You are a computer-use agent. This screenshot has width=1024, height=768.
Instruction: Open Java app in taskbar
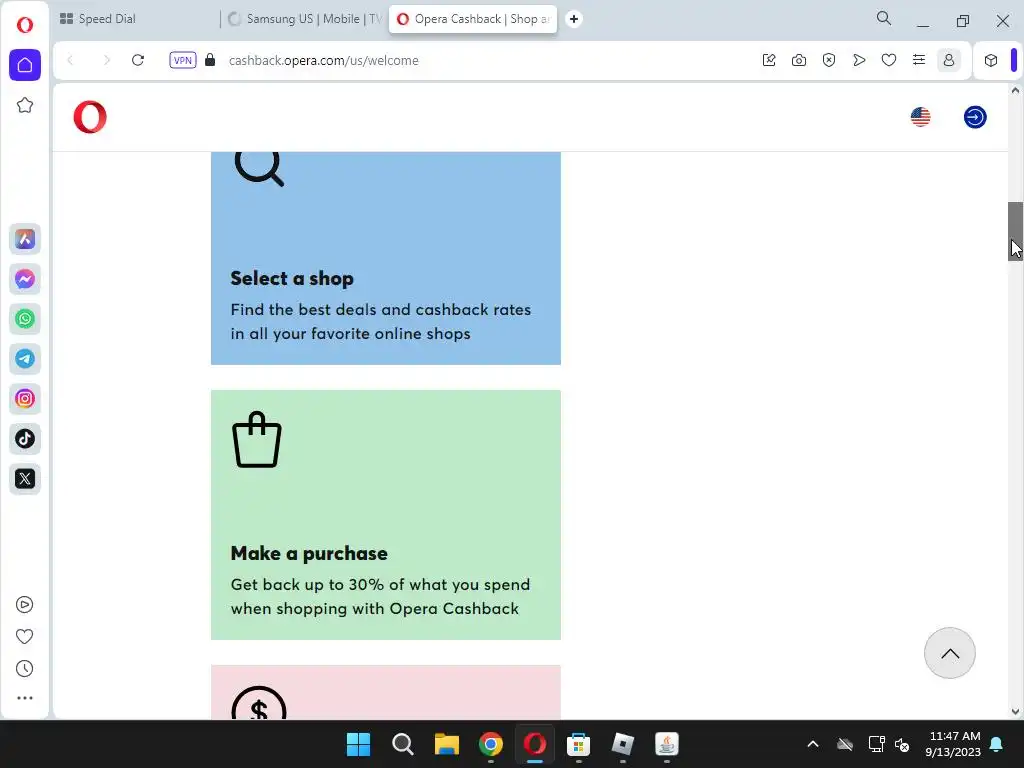pos(667,744)
